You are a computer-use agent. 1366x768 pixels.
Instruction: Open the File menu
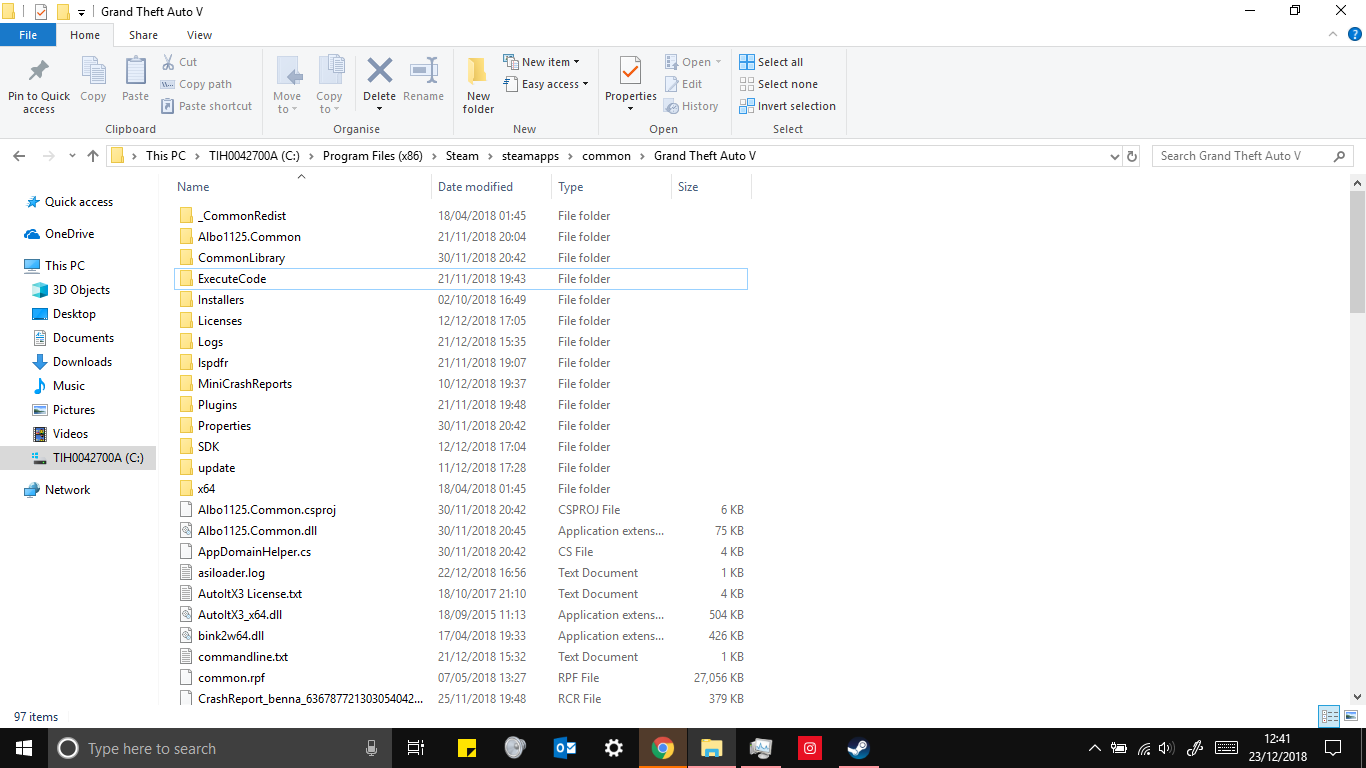tap(28, 35)
